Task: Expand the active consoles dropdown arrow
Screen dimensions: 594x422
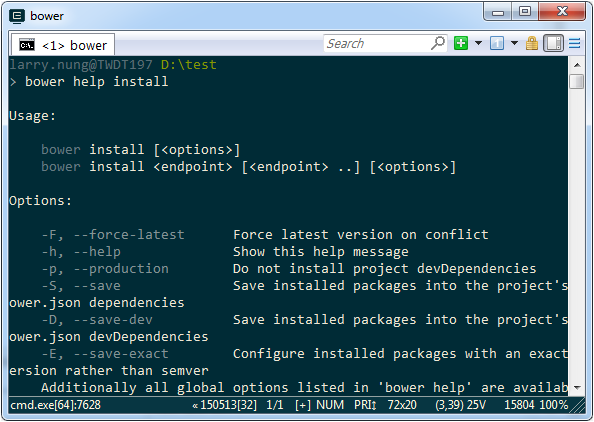Action: 514,43
